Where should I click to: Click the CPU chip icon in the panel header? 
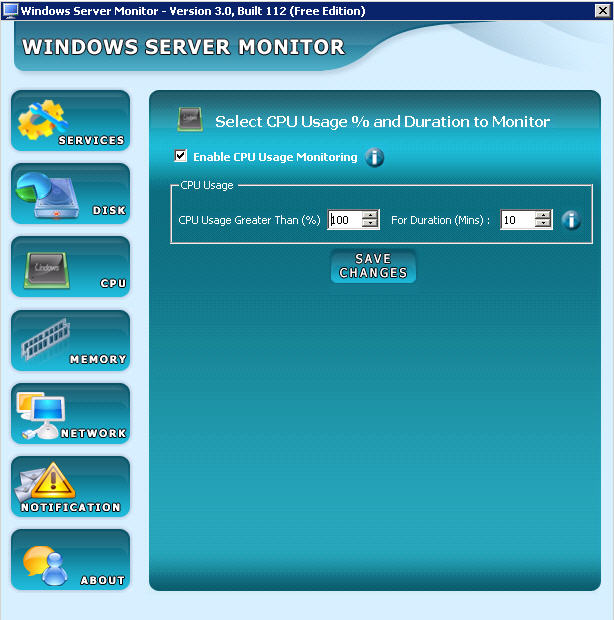[x=190, y=119]
